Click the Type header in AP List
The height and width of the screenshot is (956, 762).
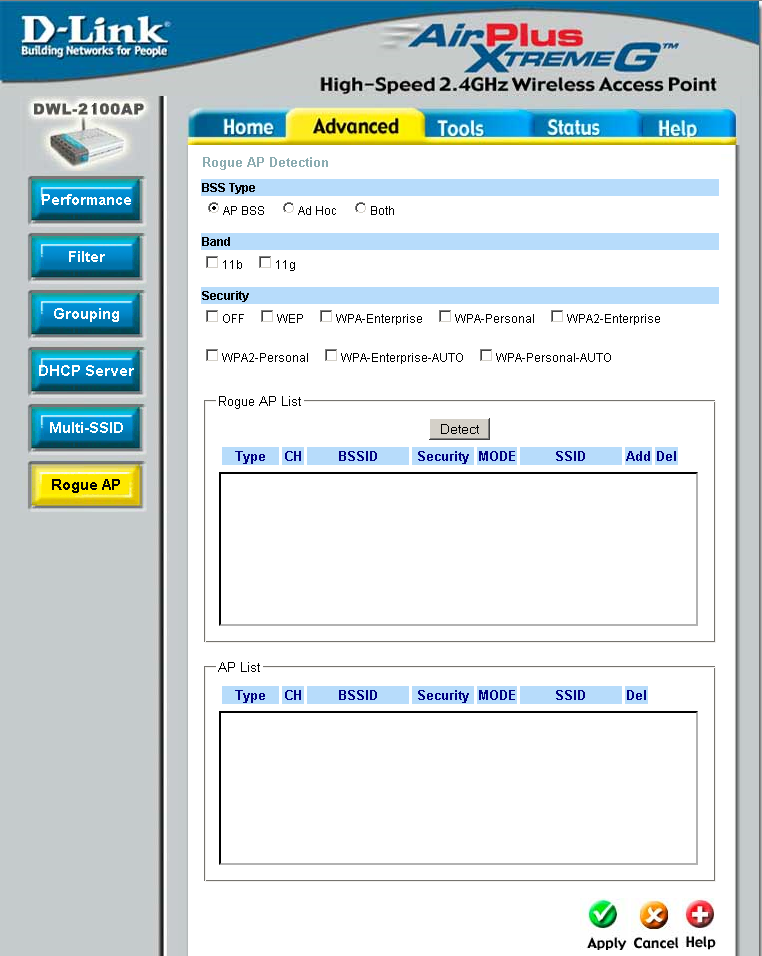point(250,695)
